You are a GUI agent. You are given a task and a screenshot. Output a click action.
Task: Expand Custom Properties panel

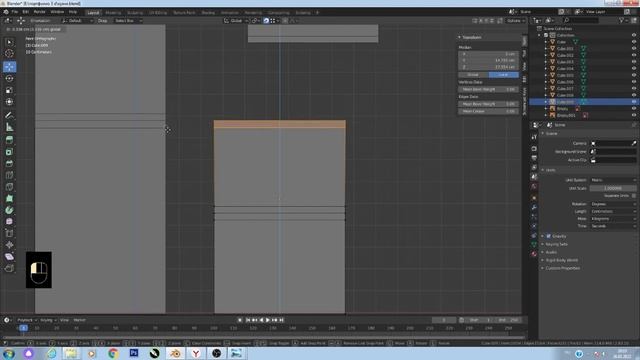coord(562,268)
